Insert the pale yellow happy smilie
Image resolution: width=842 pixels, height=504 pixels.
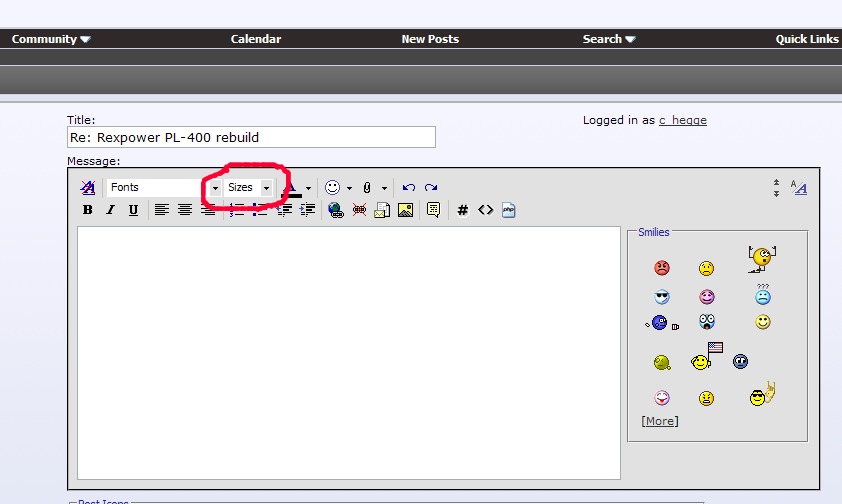point(763,322)
